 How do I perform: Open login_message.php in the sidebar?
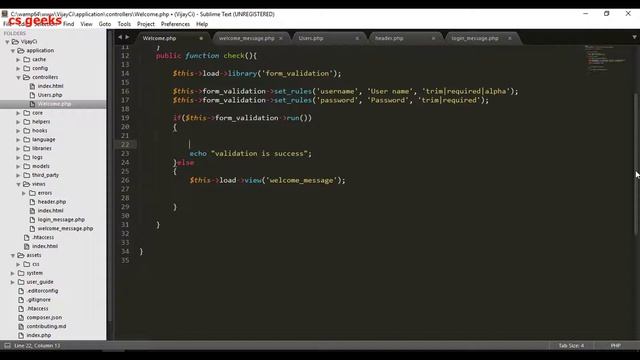coord(61,220)
